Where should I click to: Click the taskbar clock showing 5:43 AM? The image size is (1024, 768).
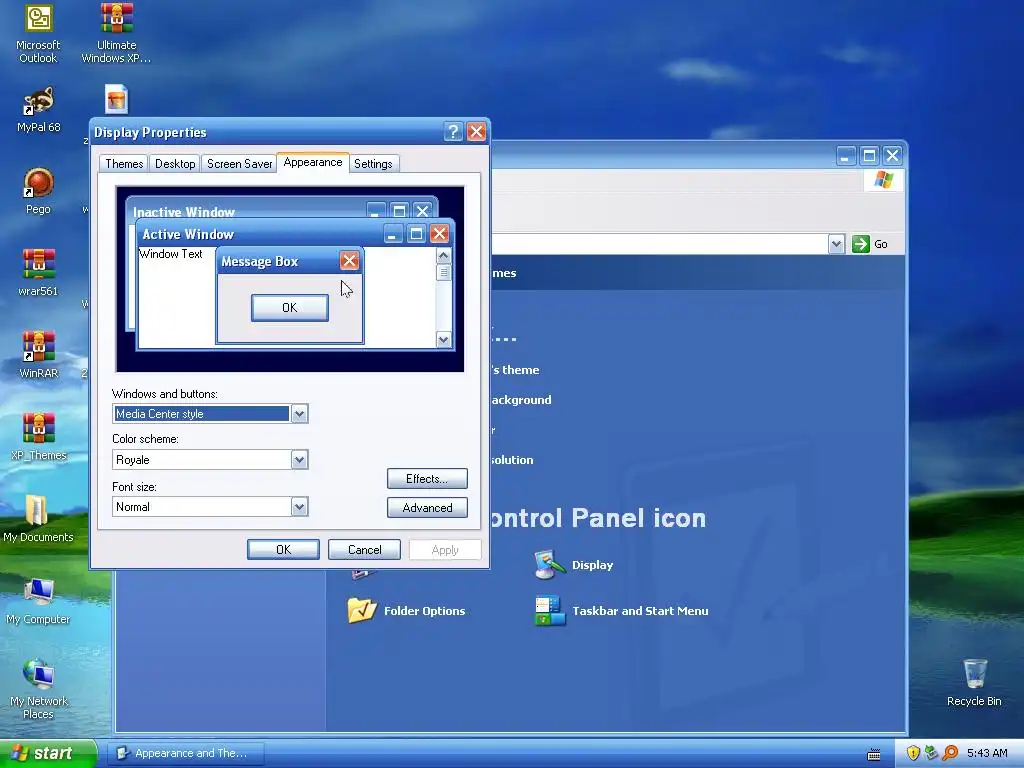coord(987,753)
